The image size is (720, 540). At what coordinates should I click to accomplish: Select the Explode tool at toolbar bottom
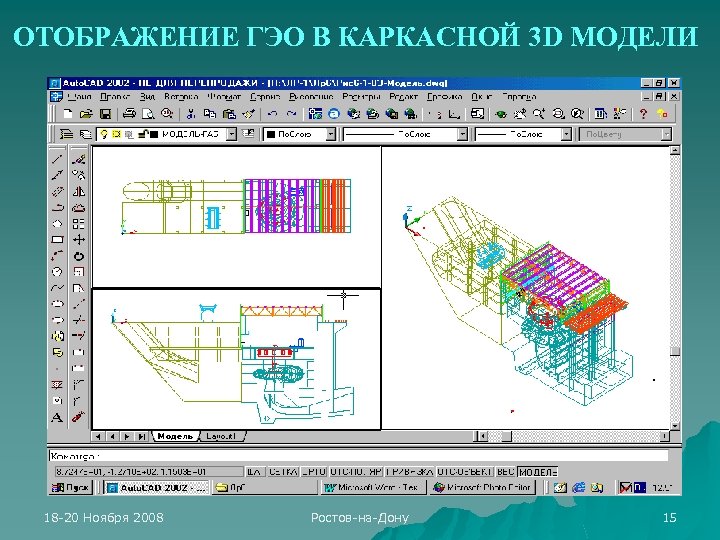pyautogui.click(x=79, y=417)
